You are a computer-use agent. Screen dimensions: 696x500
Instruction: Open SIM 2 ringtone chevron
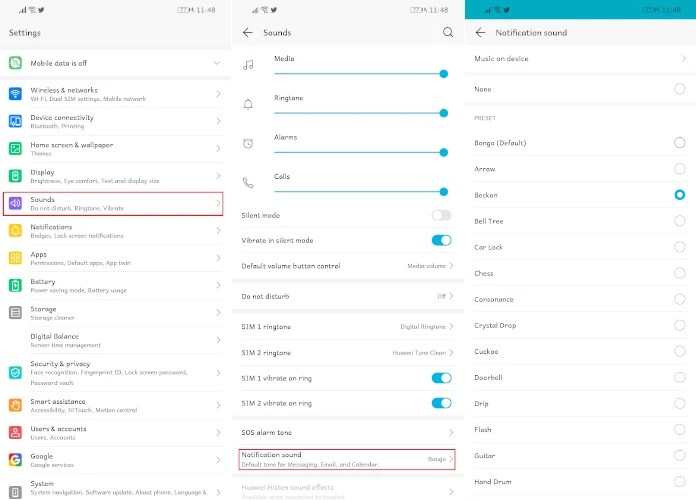click(451, 353)
